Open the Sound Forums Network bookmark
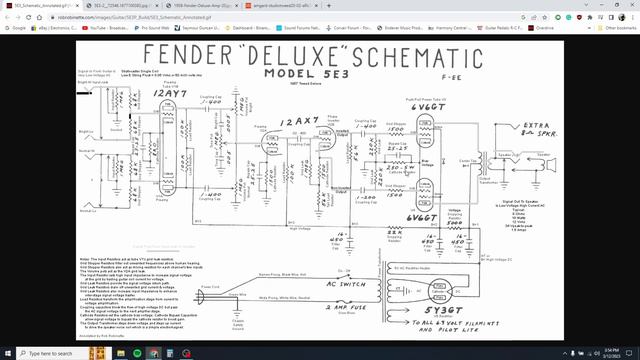640x360 pixels. tap(298, 28)
